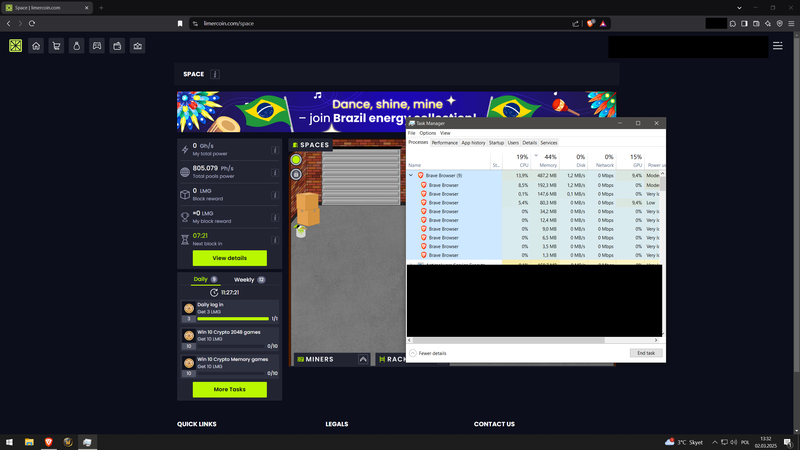Image resolution: width=800 pixels, height=450 pixels.
Task: Go back in browser history
Action: coord(9,23)
